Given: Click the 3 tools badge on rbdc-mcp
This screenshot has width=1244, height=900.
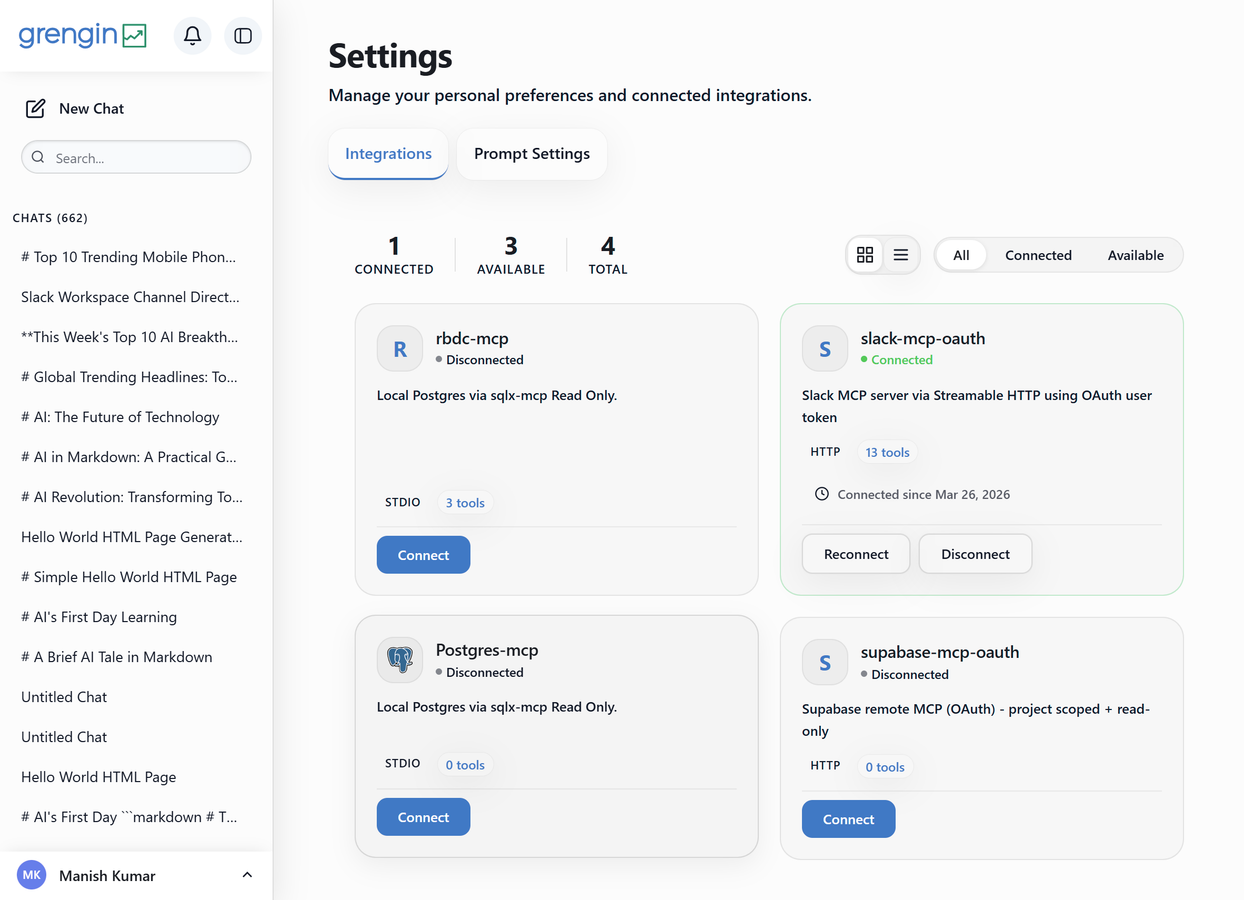Looking at the screenshot, I should pyautogui.click(x=465, y=503).
